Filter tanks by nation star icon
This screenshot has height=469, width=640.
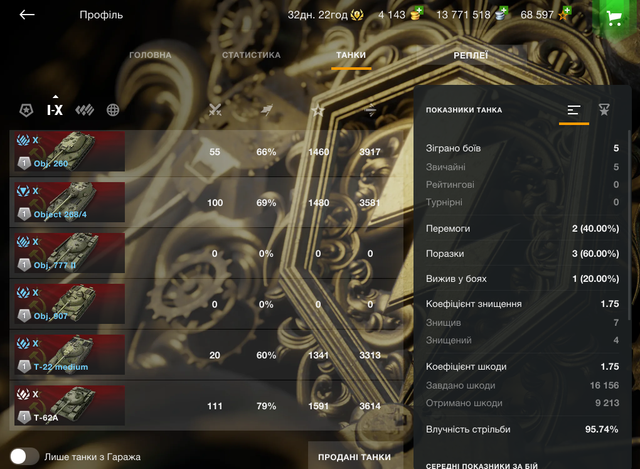point(26,110)
